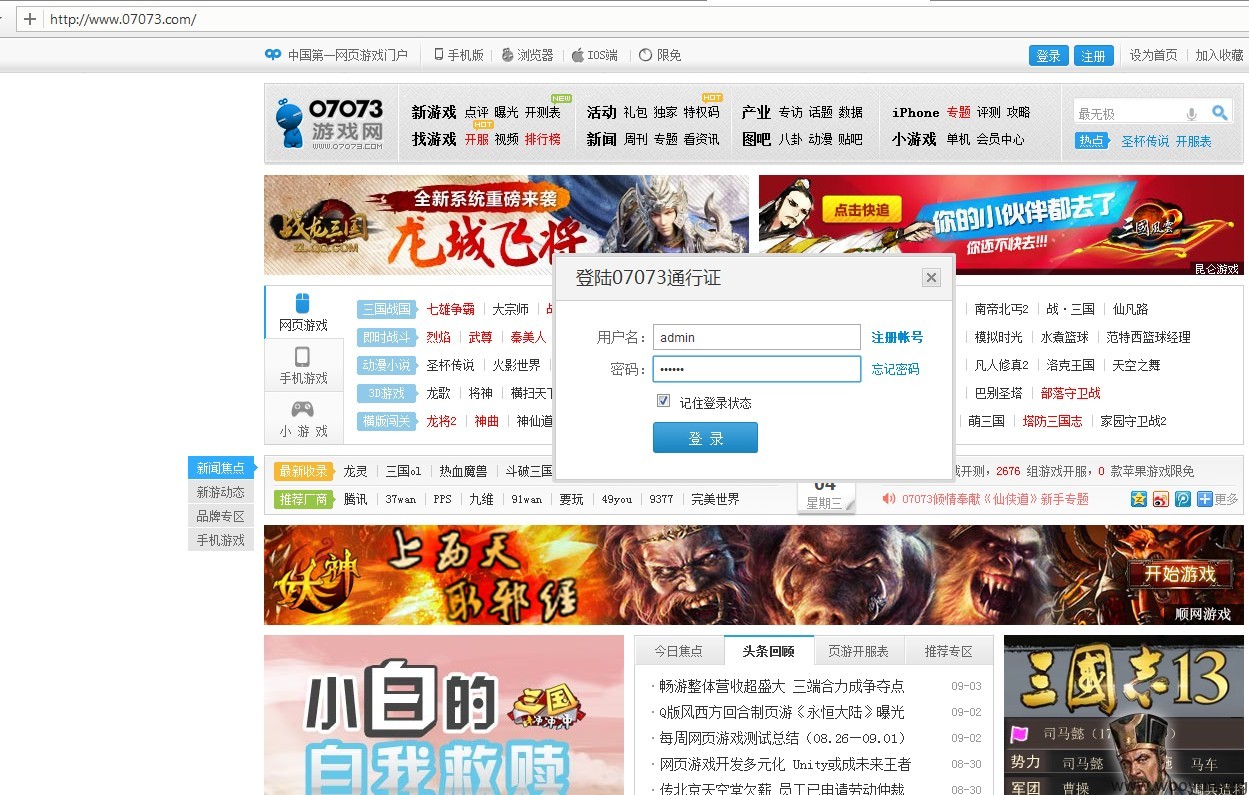Switch to the 头条回顾 tab
The height and width of the screenshot is (795, 1249).
(x=769, y=651)
